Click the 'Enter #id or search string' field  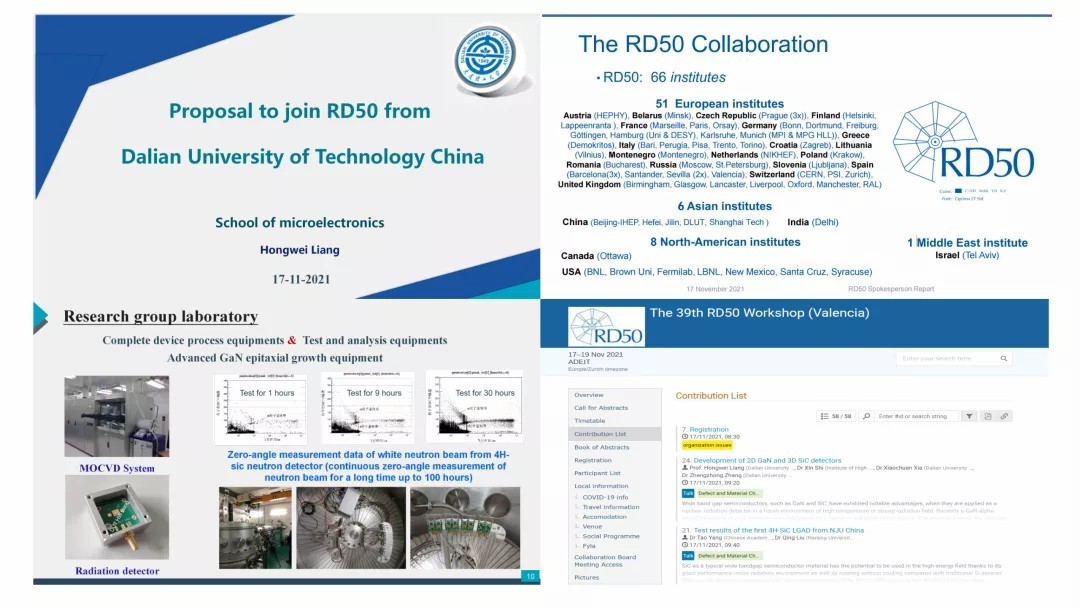(x=916, y=416)
